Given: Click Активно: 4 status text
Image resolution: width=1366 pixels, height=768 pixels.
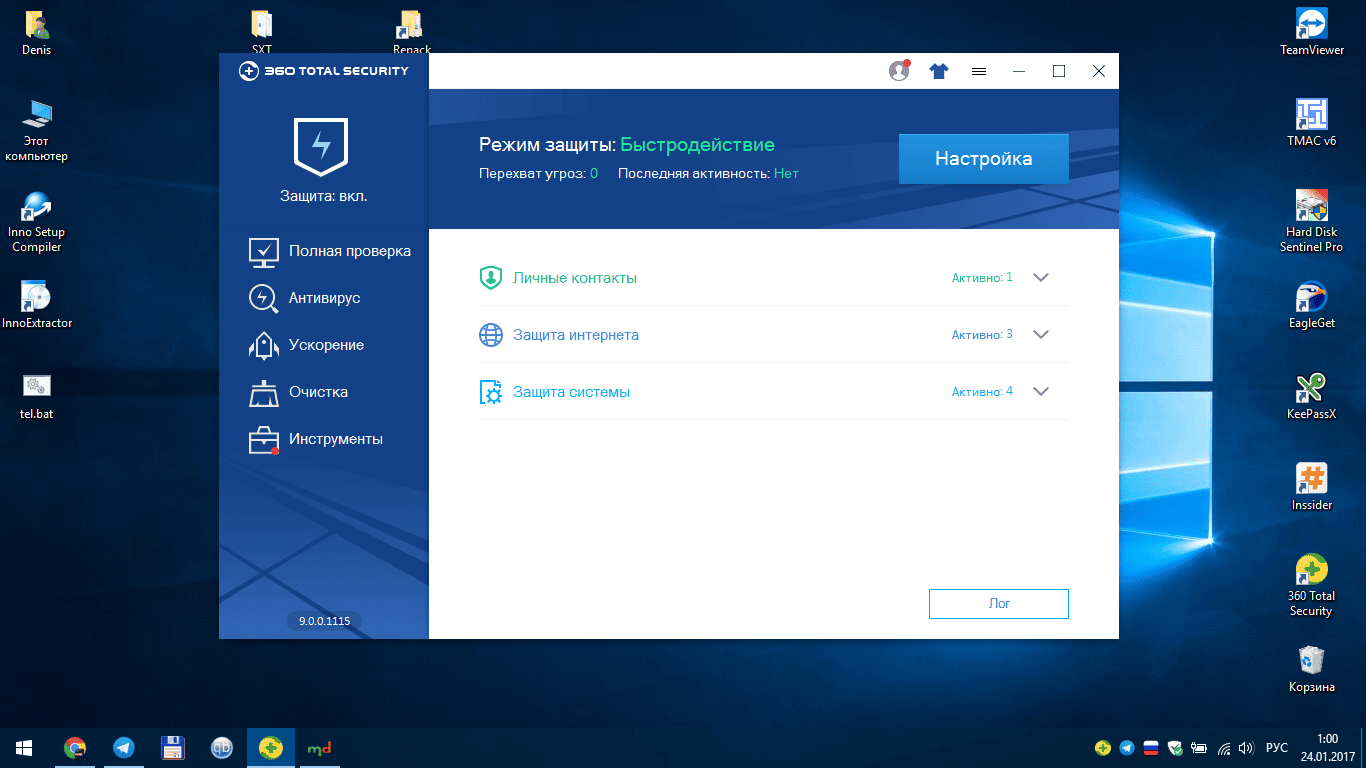Looking at the screenshot, I should point(982,392).
